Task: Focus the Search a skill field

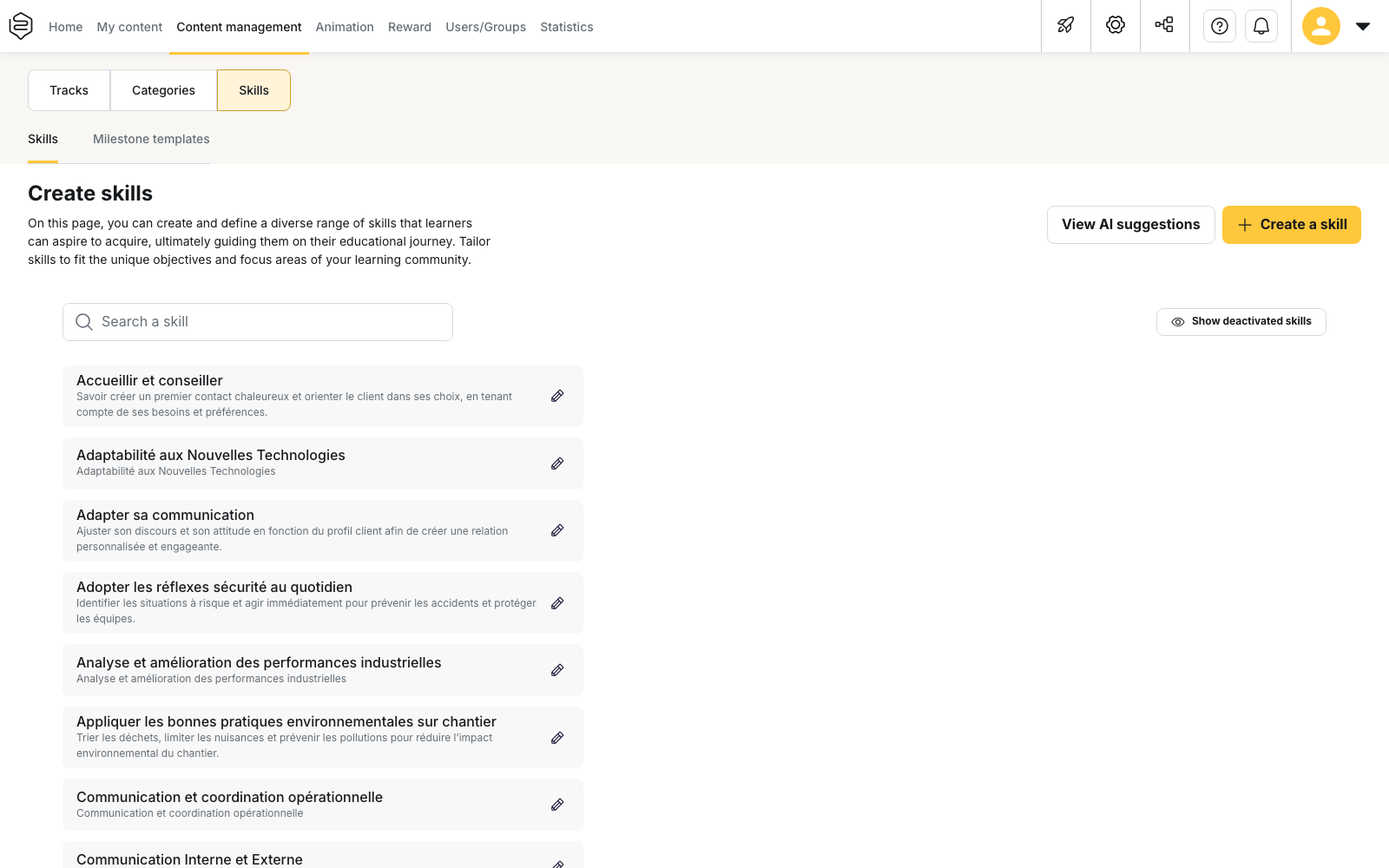Action: pyautogui.click(x=258, y=322)
